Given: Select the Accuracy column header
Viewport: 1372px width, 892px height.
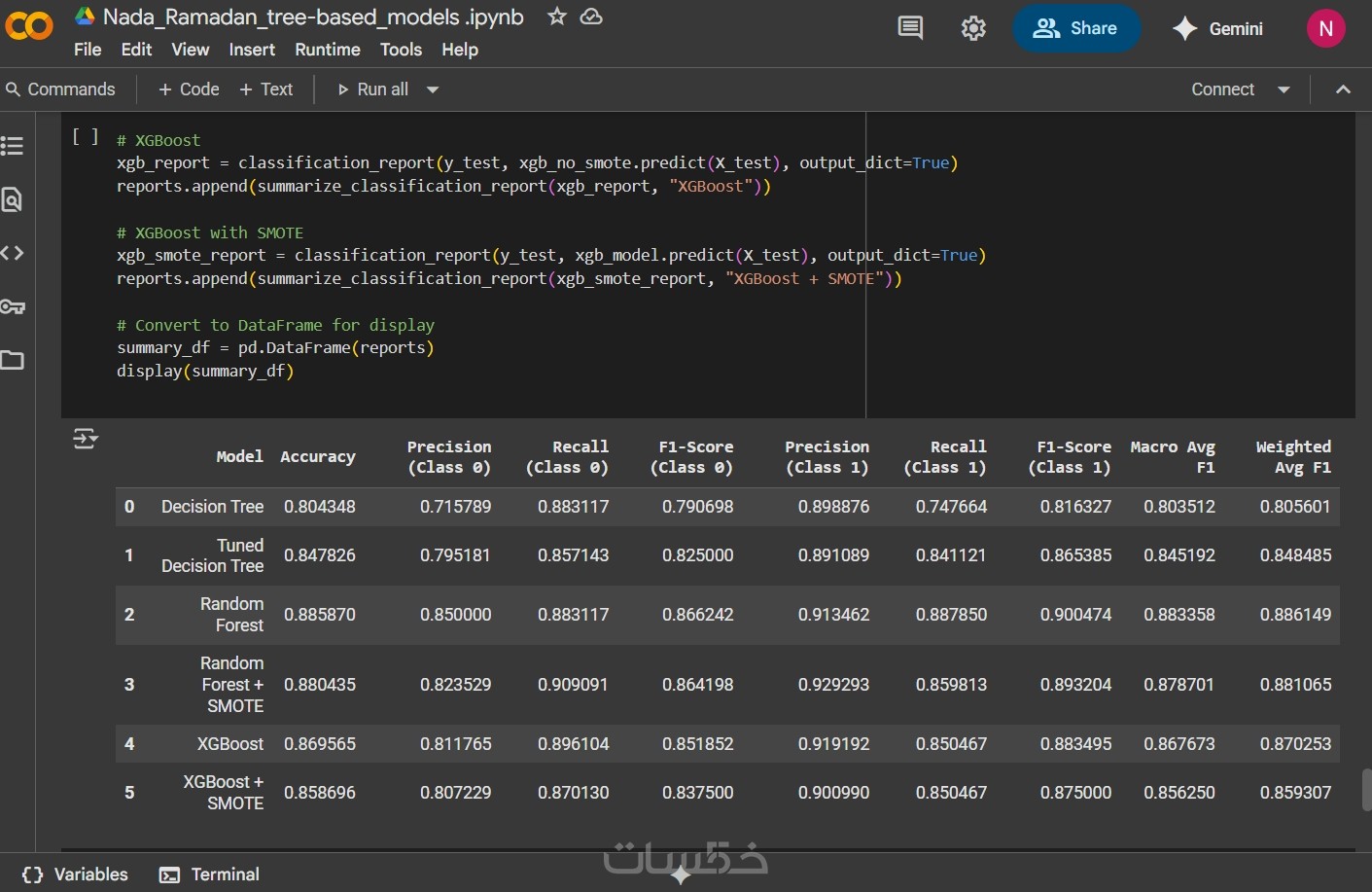Looking at the screenshot, I should 318,456.
